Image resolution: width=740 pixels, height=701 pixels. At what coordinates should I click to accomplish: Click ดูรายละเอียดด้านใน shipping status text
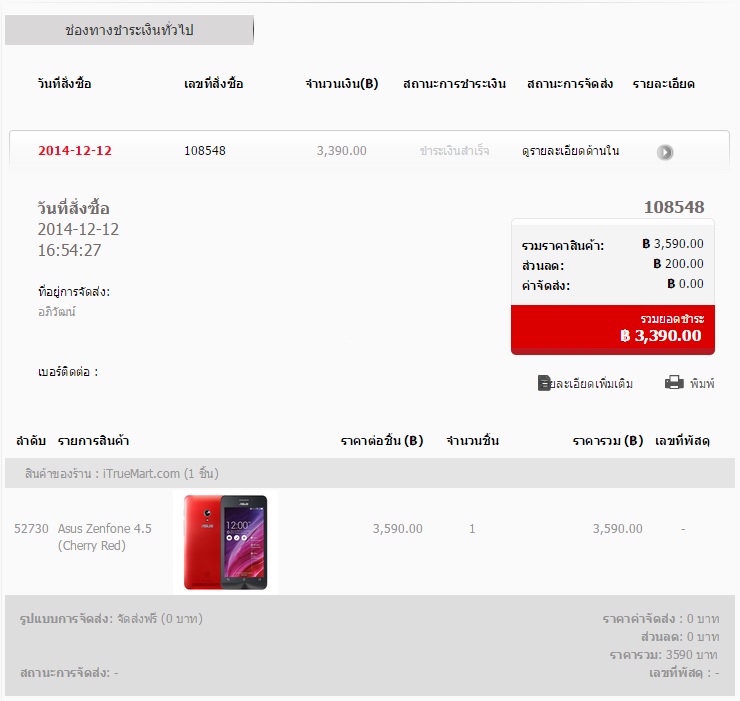tap(571, 151)
